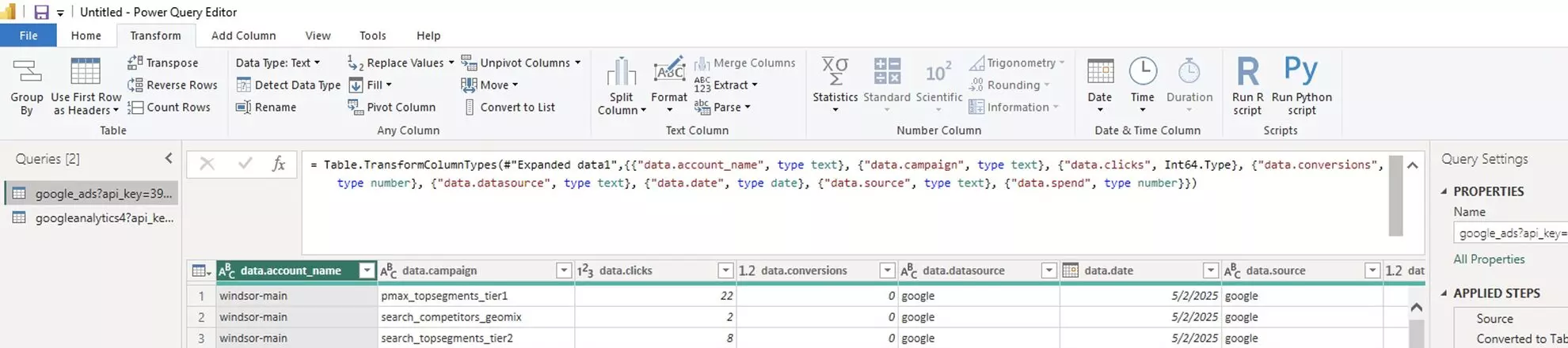Select the google_ads query
1568x348 pixels.
(x=92, y=194)
